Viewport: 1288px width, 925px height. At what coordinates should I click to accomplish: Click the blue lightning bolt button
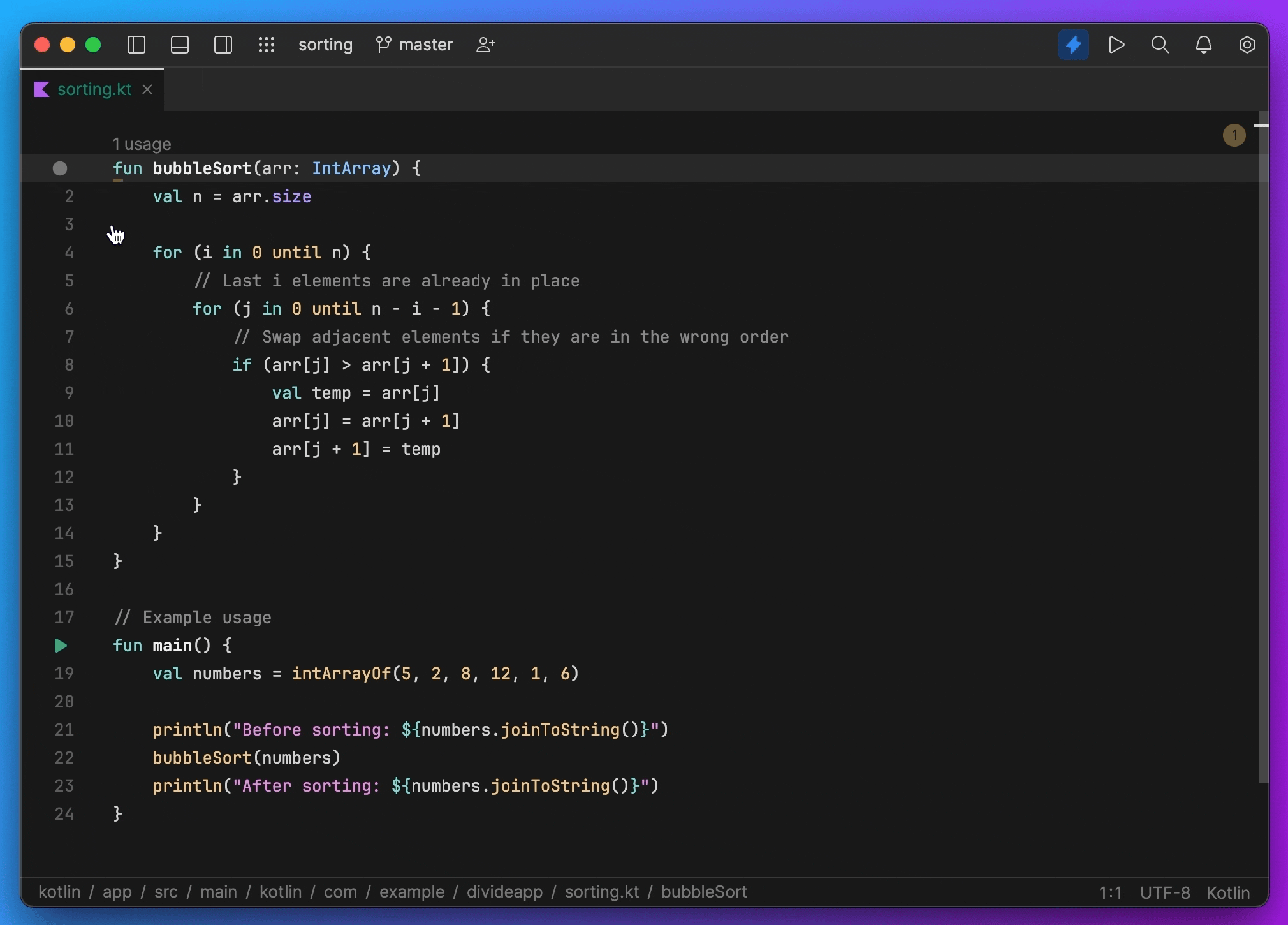[x=1074, y=45]
